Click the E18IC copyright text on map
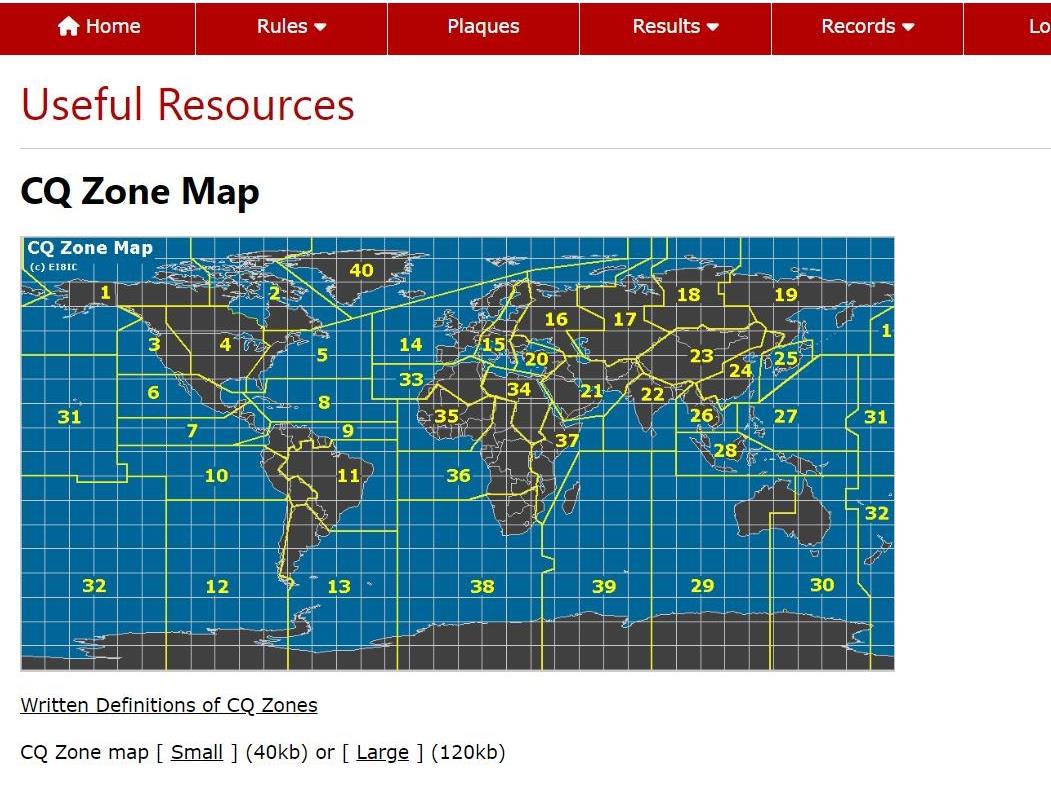 coord(53,267)
